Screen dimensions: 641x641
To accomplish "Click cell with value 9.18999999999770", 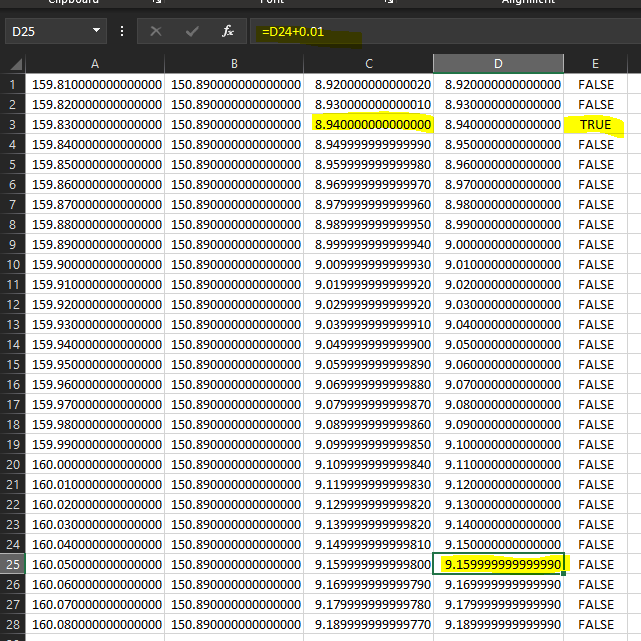I will pos(369,625).
